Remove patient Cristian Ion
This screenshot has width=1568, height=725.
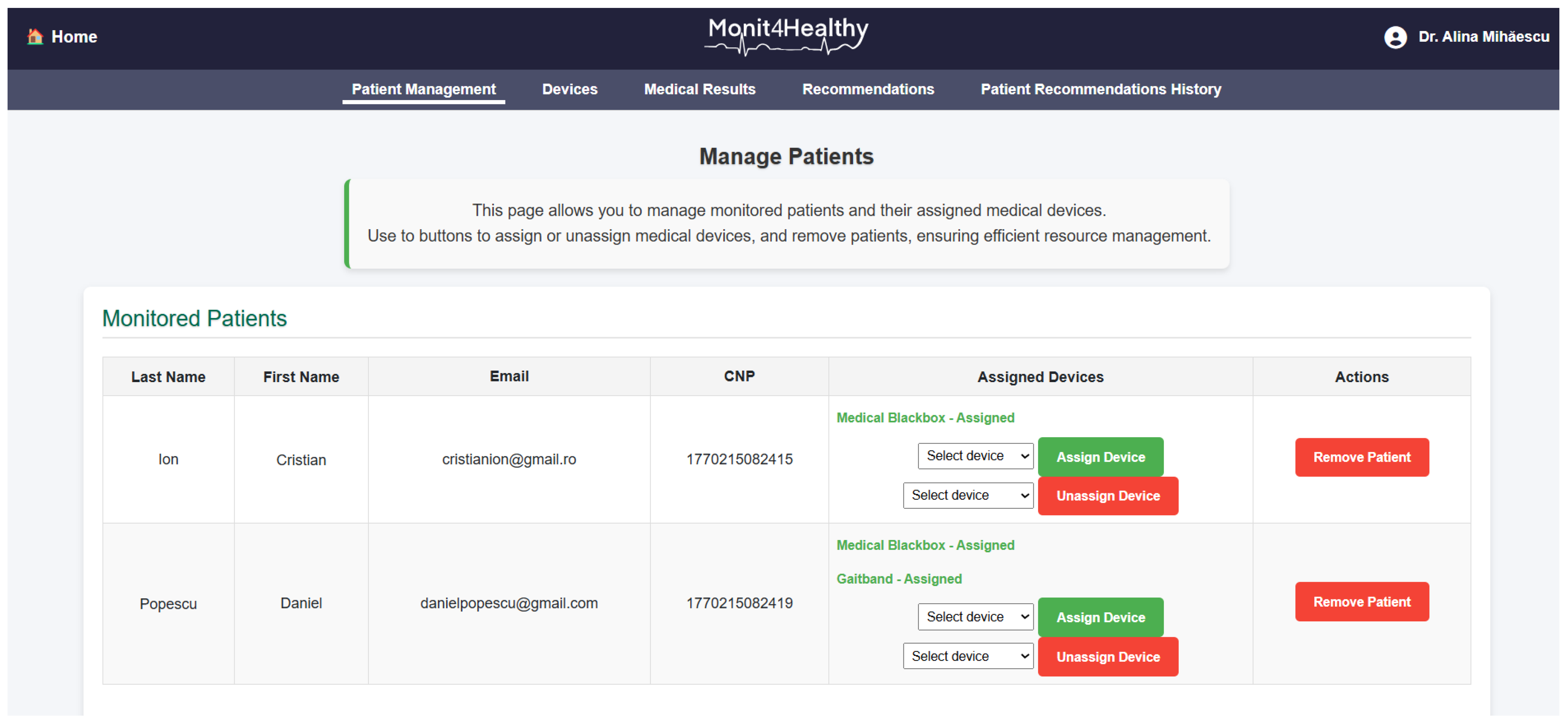click(x=1361, y=457)
